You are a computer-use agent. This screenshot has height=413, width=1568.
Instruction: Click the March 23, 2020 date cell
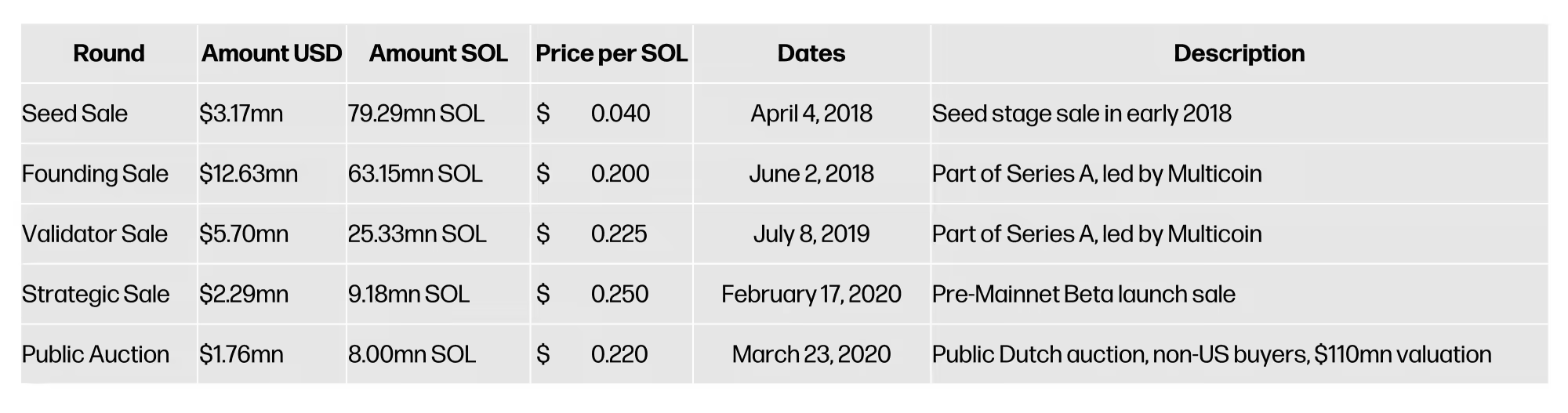pos(811,354)
